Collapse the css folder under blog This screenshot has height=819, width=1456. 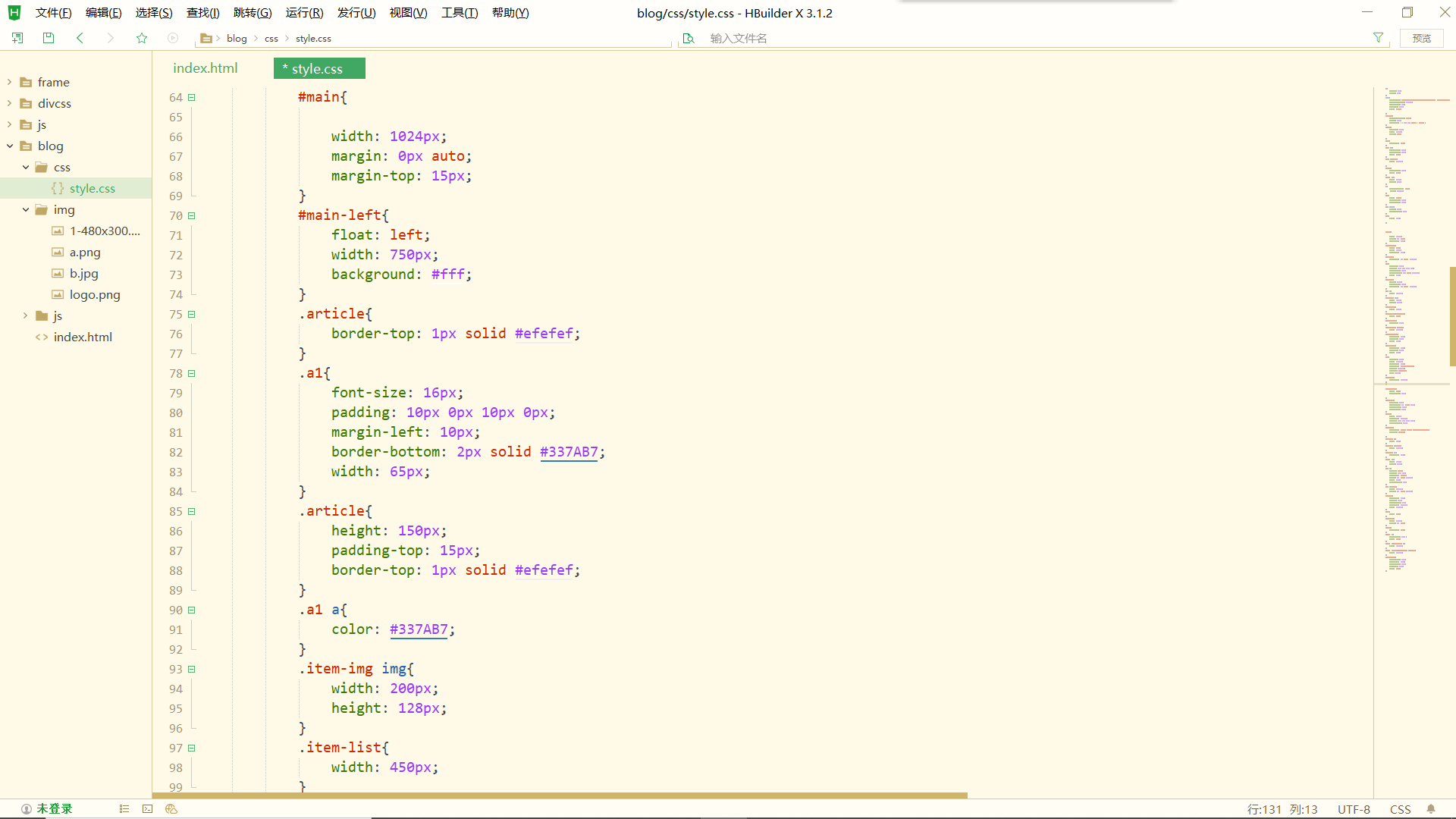(25, 167)
